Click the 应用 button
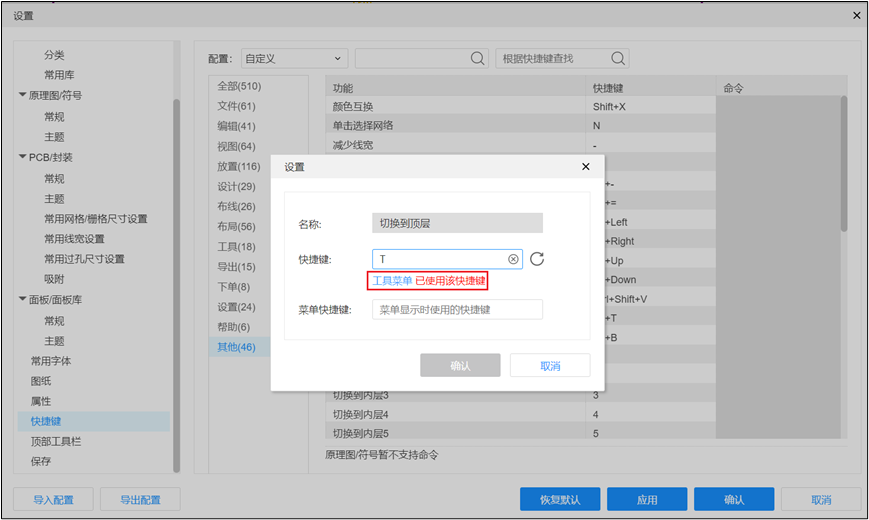Image resolution: width=869 pixels, height=520 pixels. pyautogui.click(x=647, y=499)
